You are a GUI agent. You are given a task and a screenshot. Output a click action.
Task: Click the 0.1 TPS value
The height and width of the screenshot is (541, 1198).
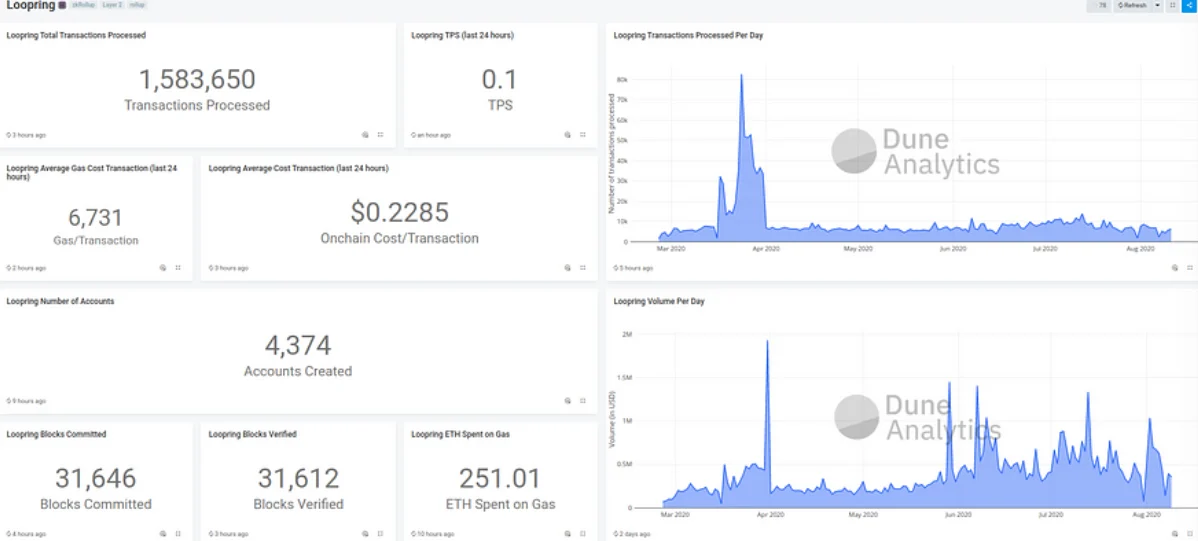pos(500,79)
